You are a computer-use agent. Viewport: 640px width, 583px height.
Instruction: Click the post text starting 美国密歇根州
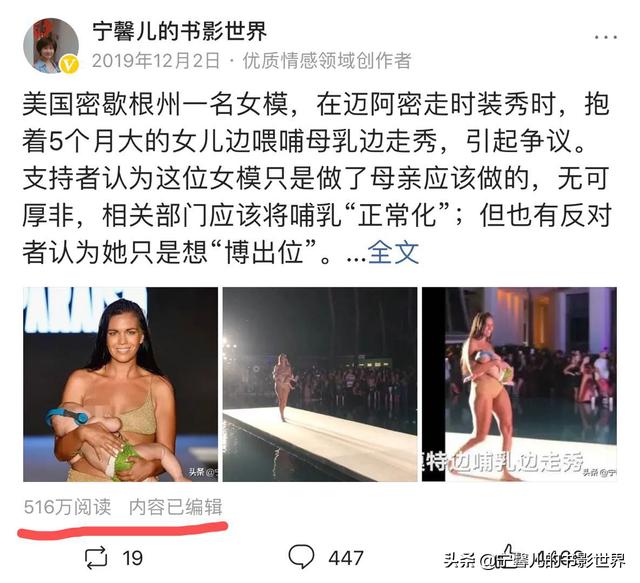point(317,178)
